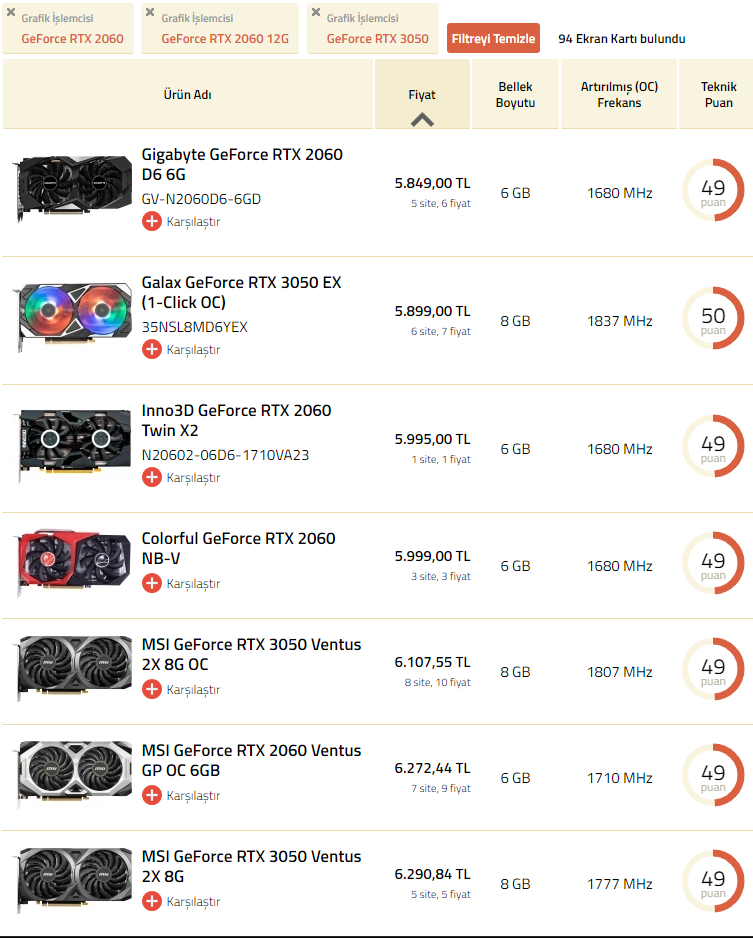Click Karşılaştır plus icon for Colorful RTX 2060
753x938 pixels.
(152, 584)
